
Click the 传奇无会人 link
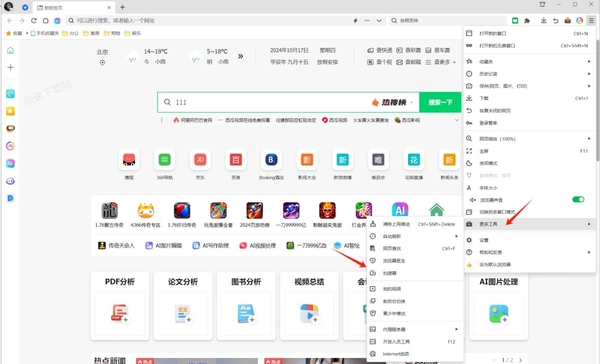(x=117, y=246)
